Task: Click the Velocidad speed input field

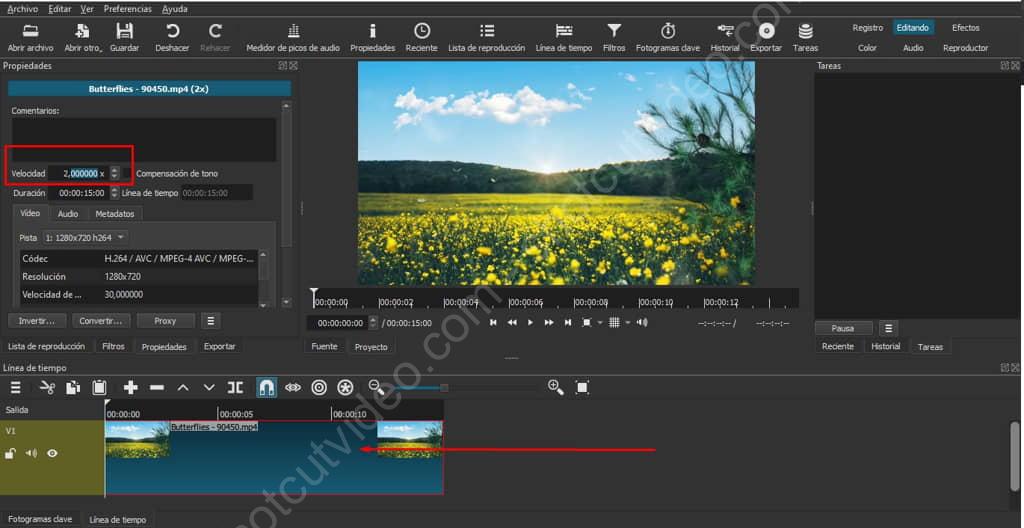Action: tap(79, 173)
